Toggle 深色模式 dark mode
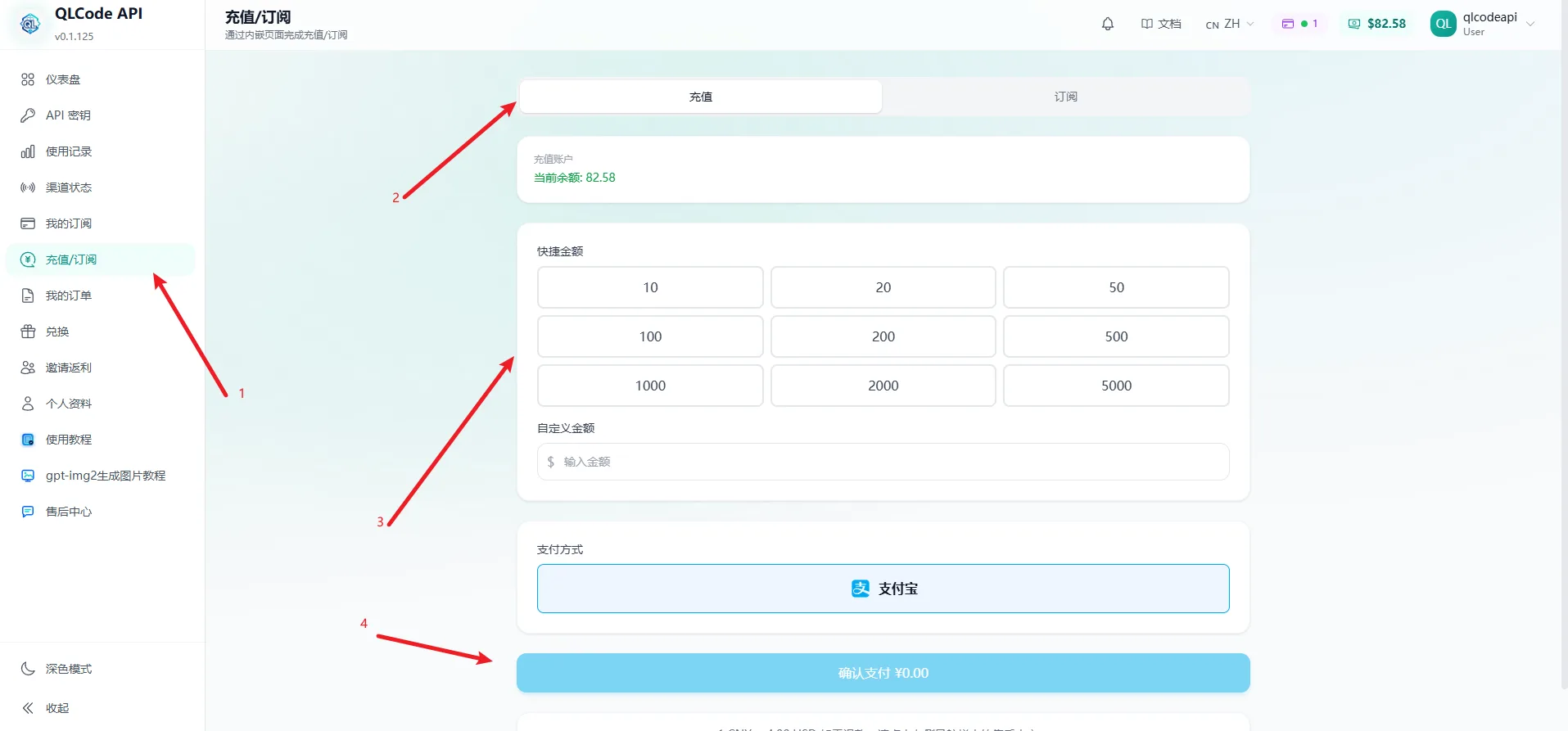This screenshot has height=731, width=1568. tap(100, 669)
